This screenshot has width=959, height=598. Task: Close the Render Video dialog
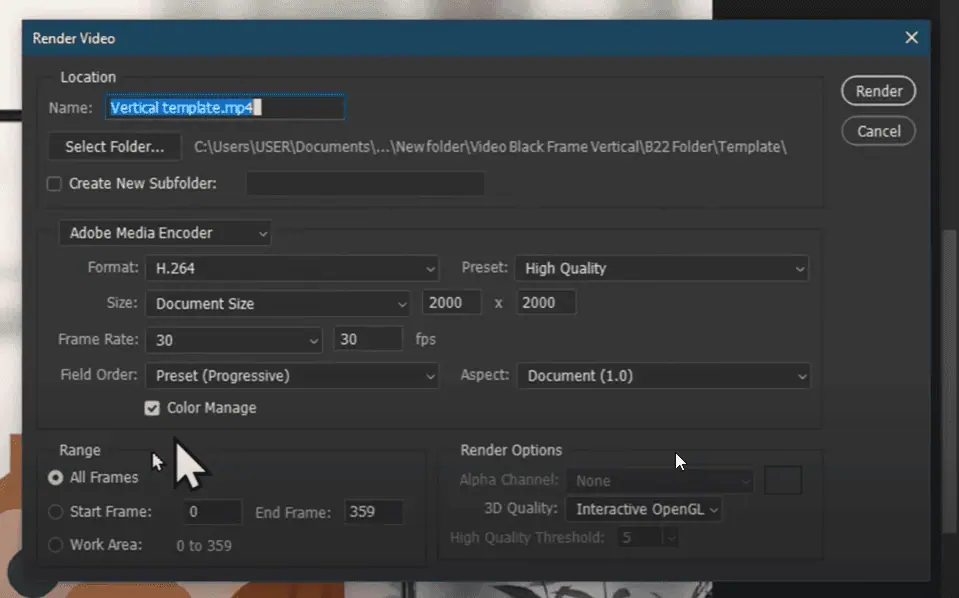(911, 38)
